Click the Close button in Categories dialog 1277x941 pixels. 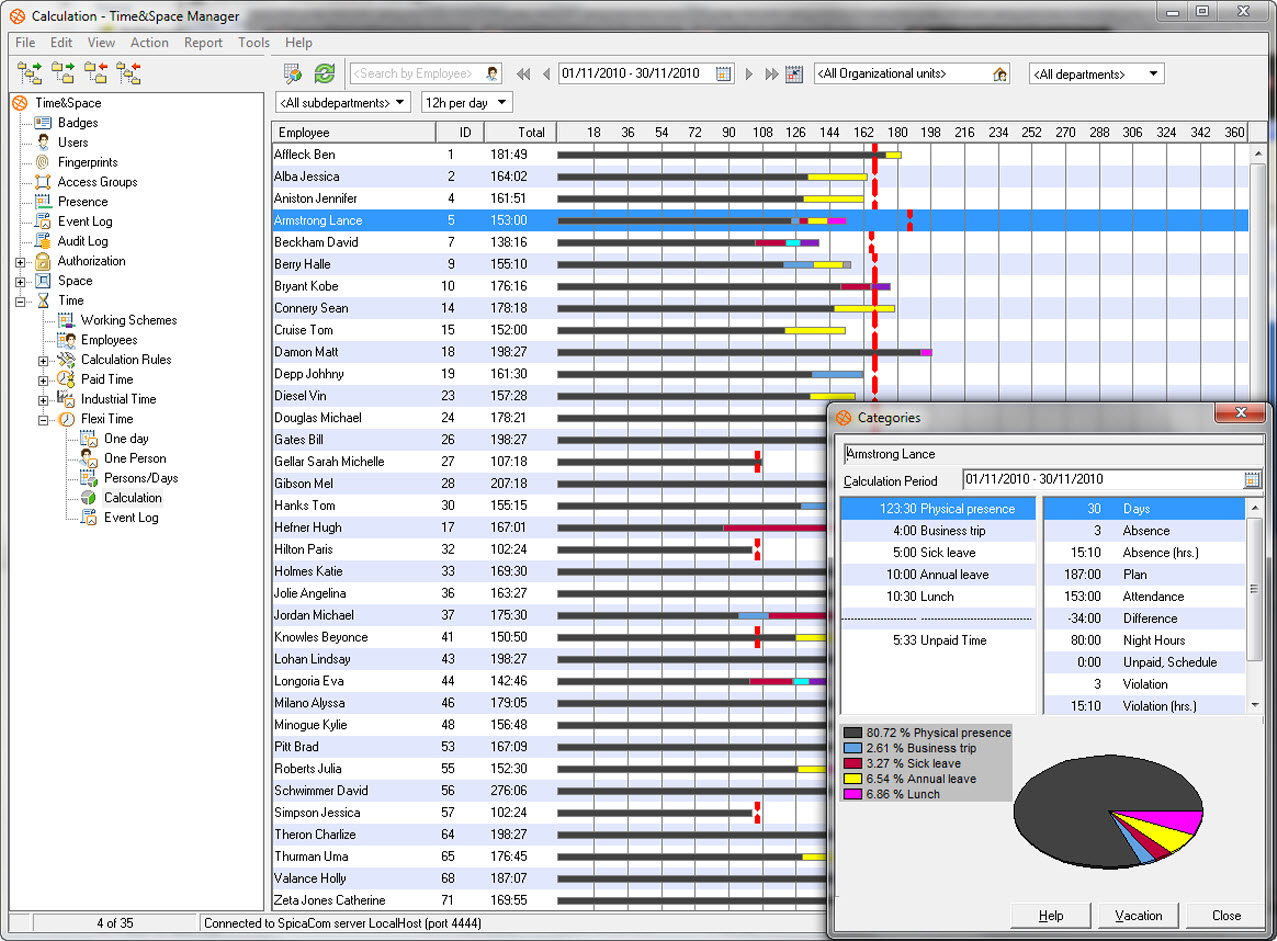tap(1226, 915)
